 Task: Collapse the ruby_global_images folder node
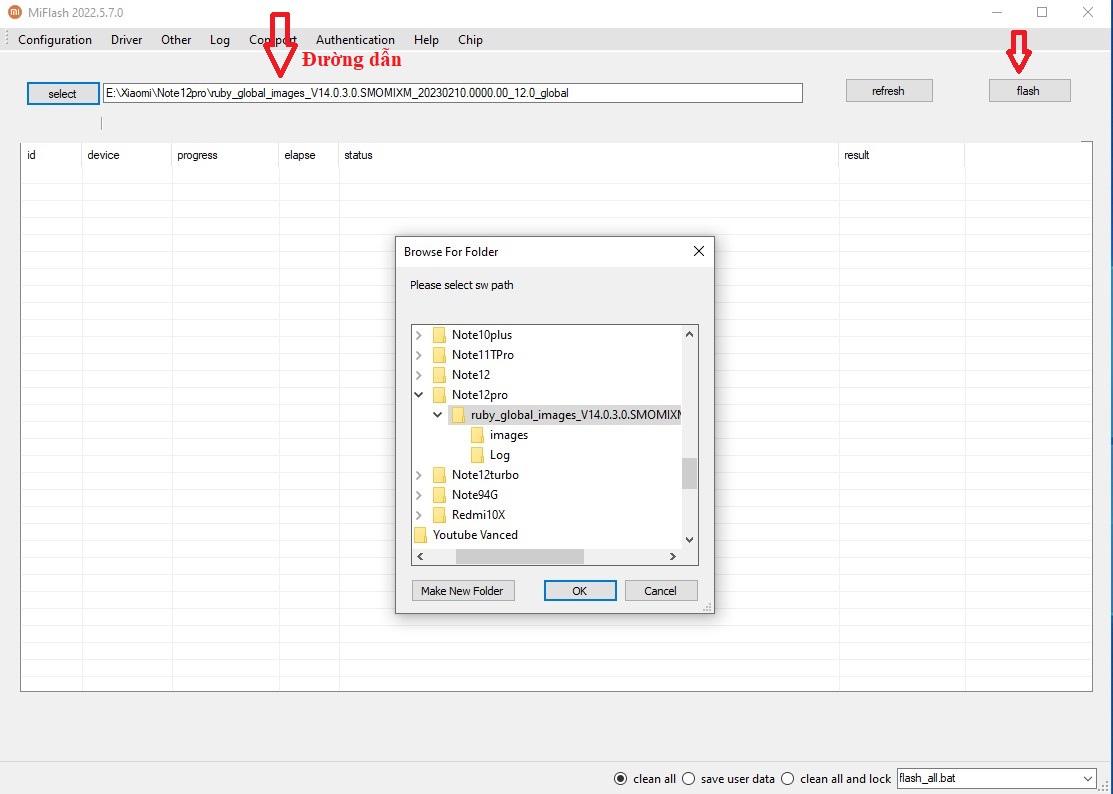[438, 414]
